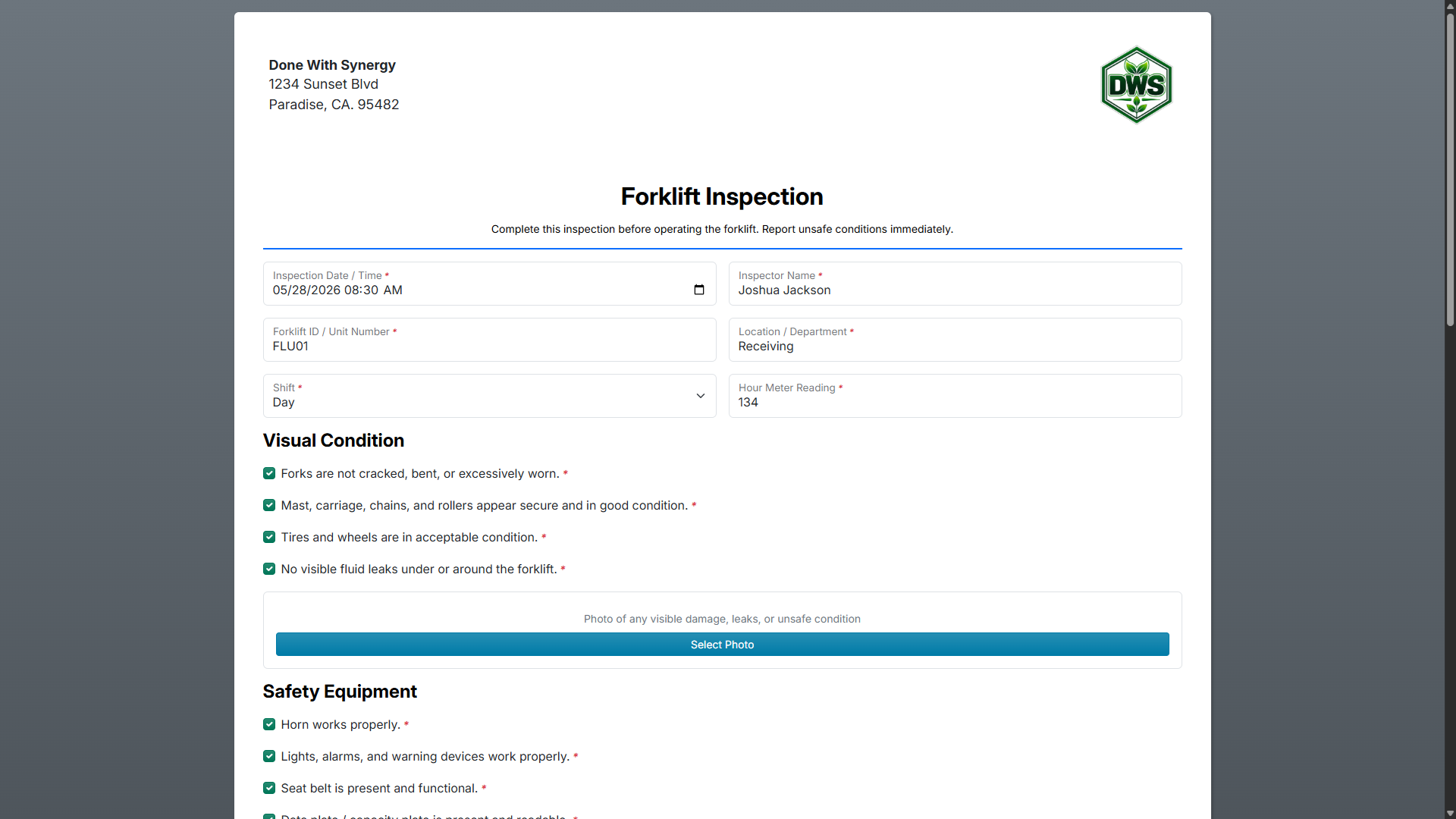Click the 'Visual Condition' section heading

tap(334, 441)
